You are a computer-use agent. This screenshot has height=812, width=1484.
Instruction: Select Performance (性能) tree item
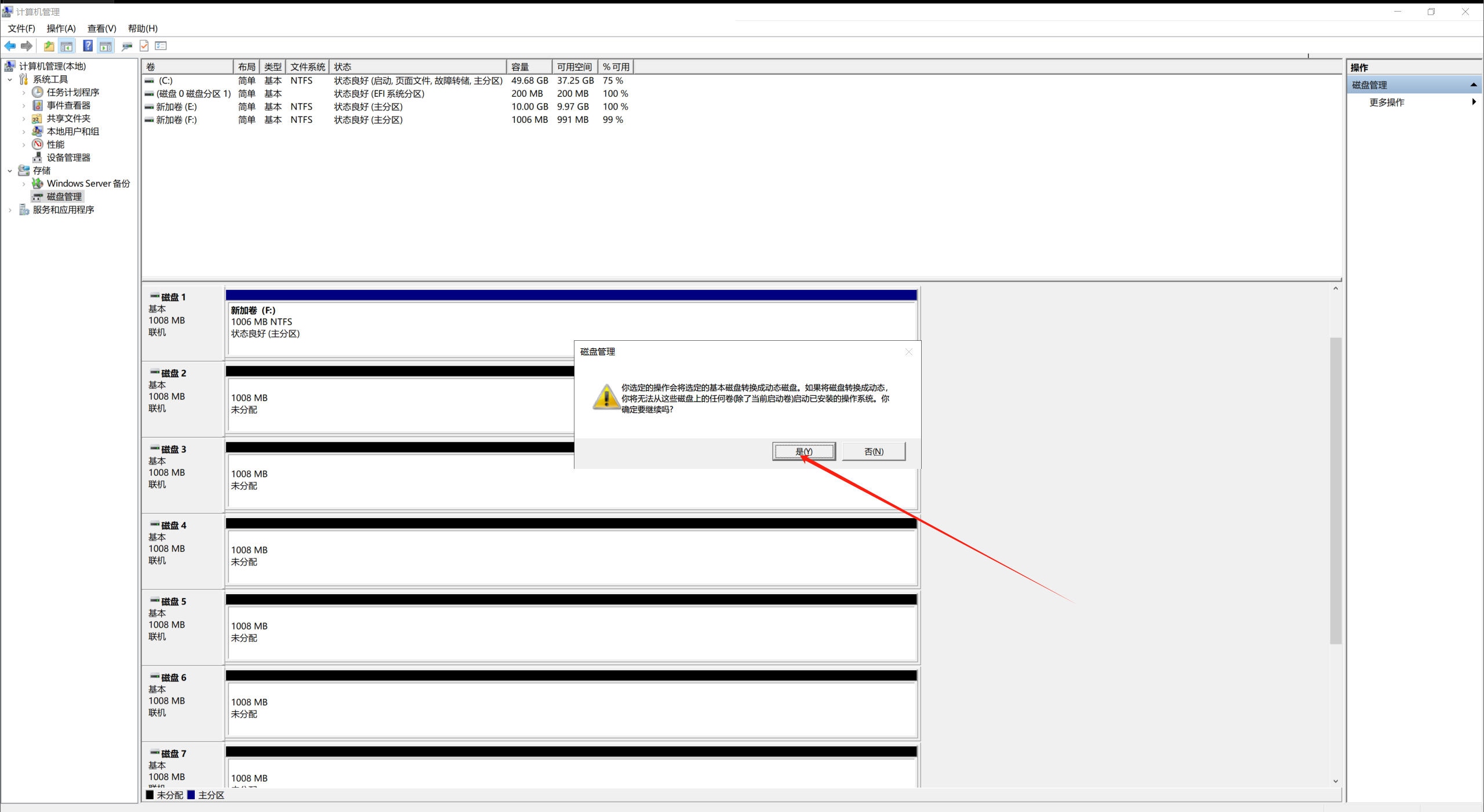tap(56, 144)
